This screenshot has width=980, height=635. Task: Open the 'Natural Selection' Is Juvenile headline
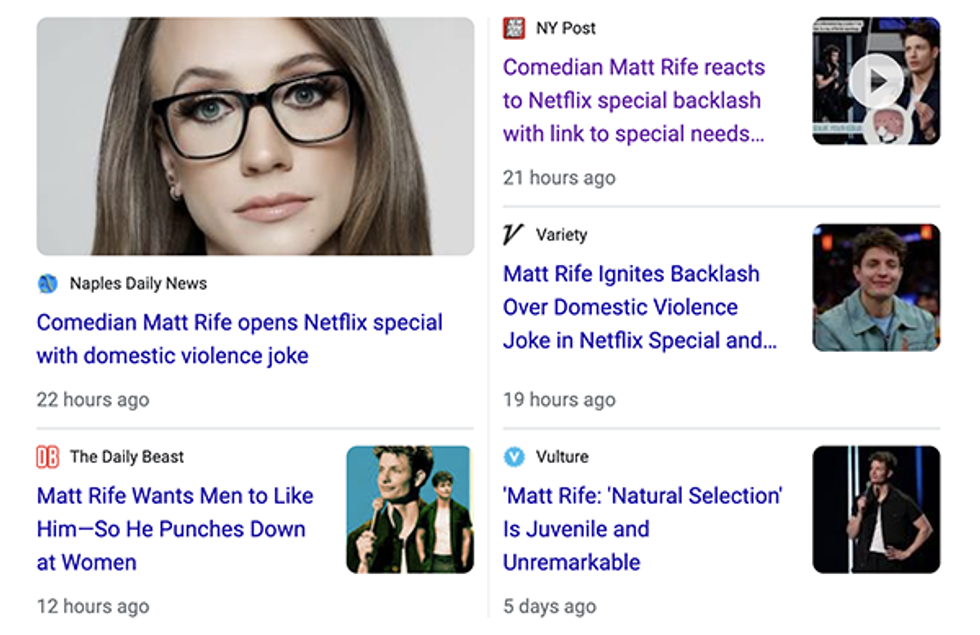click(642, 528)
